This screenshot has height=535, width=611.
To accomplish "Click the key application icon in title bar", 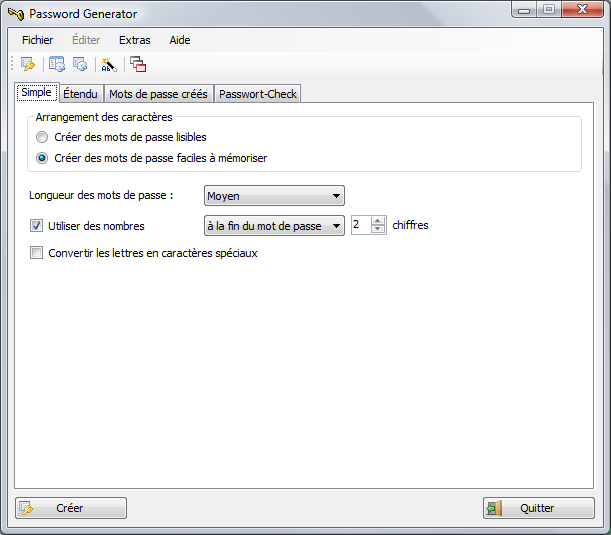I will (x=16, y=14).
